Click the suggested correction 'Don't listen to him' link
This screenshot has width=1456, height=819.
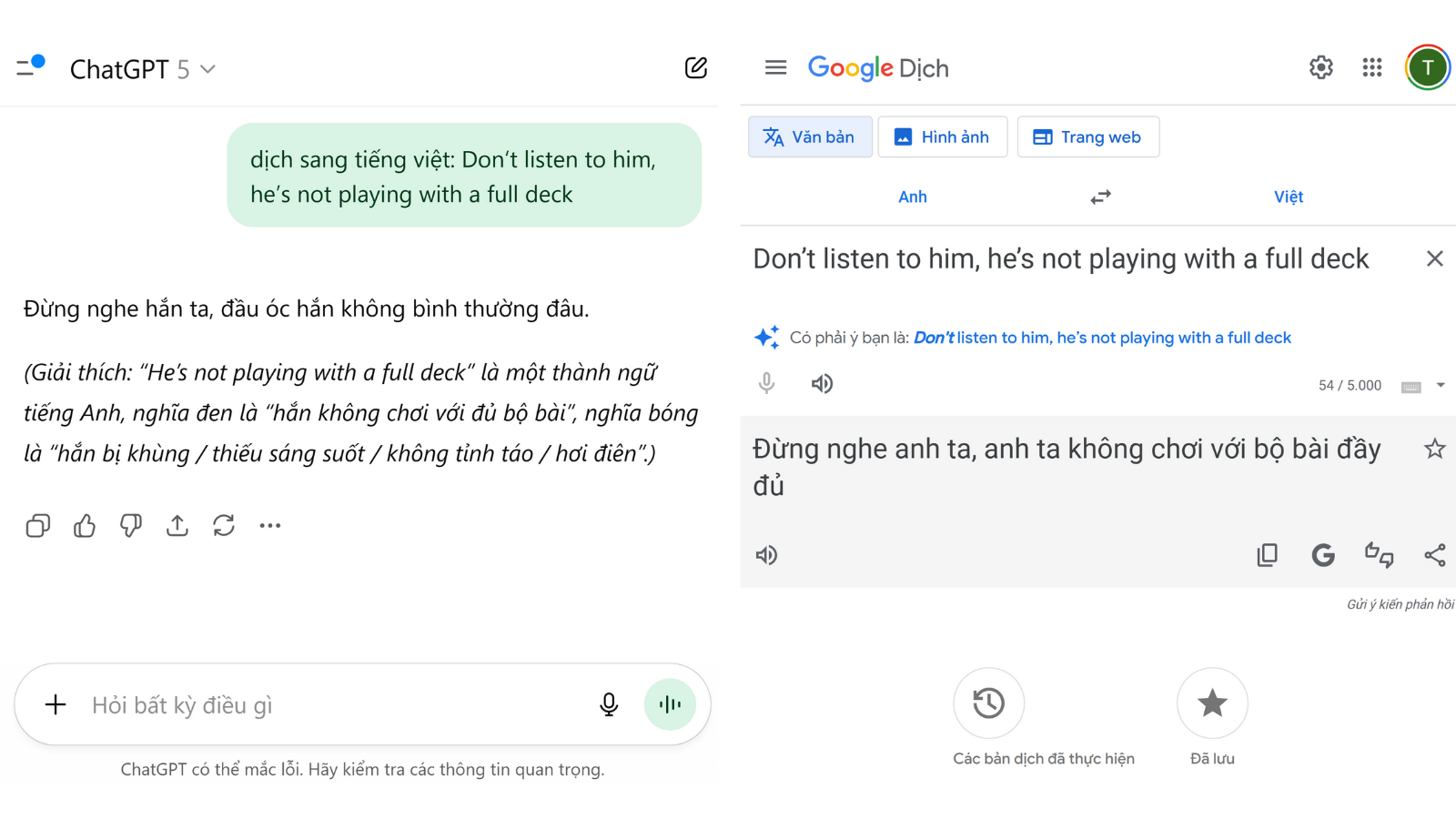tap(1101, 338)
